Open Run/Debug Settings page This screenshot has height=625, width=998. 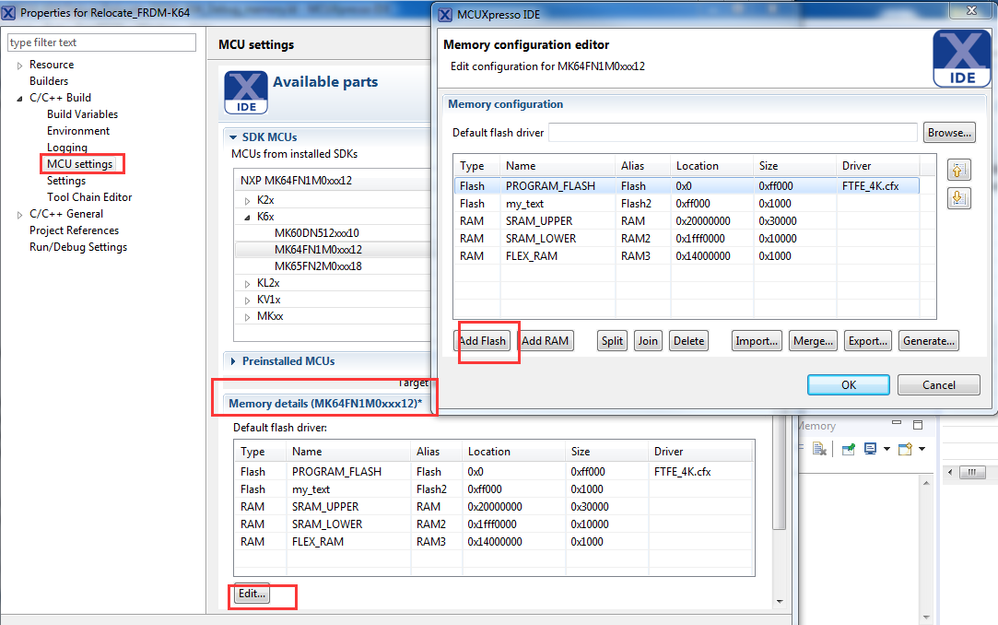(x=78, y=247)
